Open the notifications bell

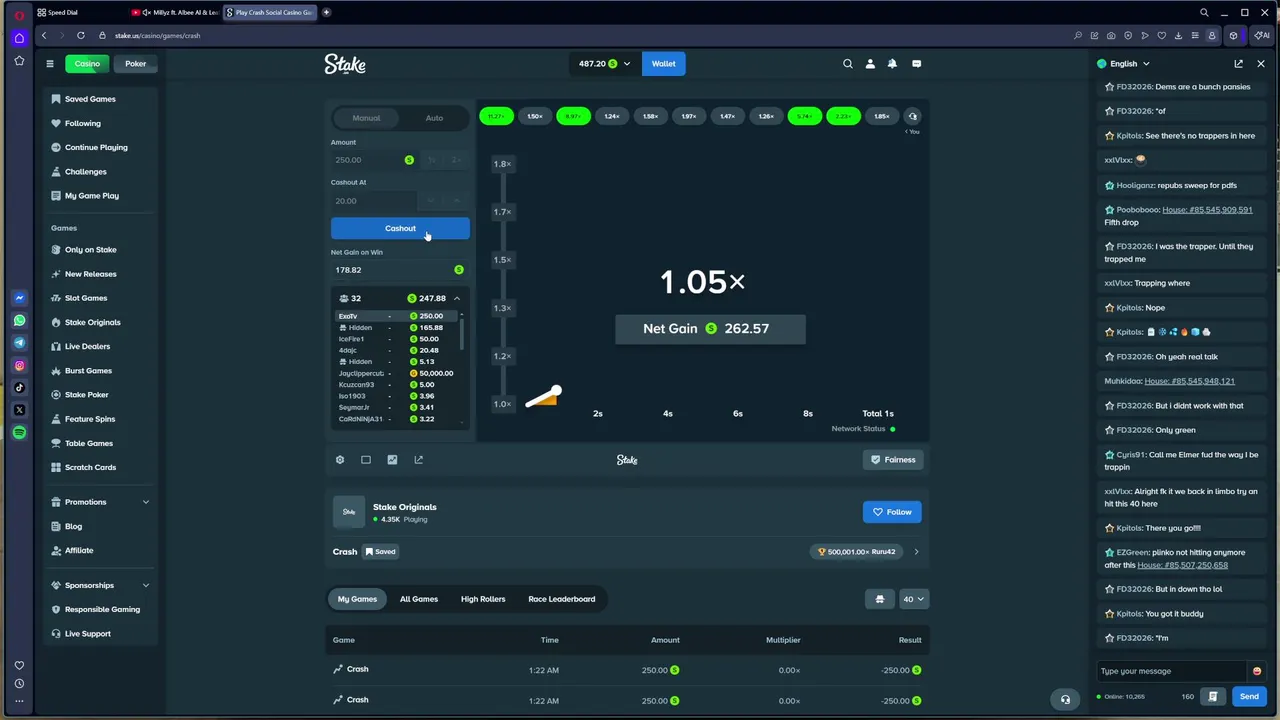click(892, 64)
